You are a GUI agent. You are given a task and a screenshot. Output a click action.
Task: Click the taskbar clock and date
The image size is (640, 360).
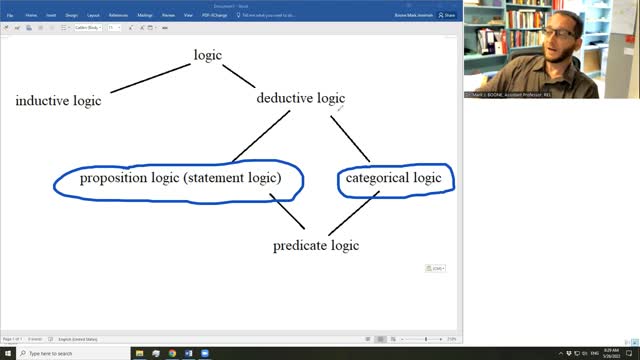[x=611, y=353]
